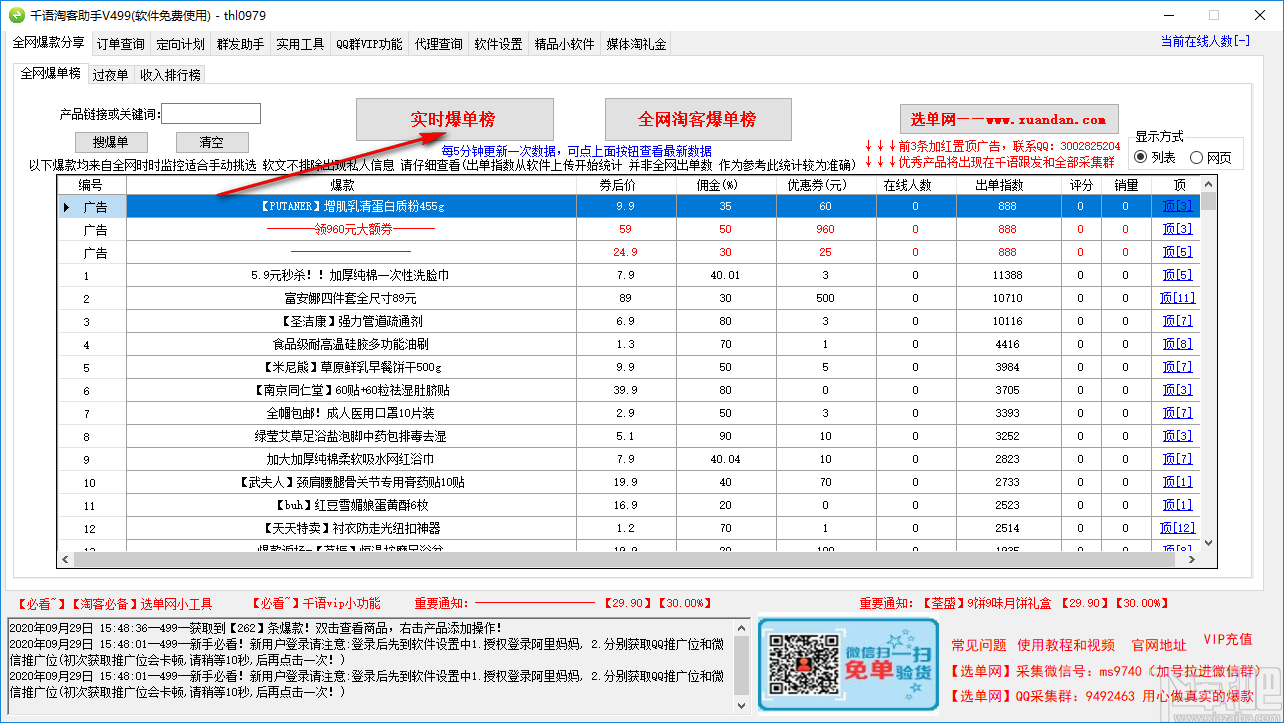Select the 全网爆单榜 sub-tab
The image size is (1284, 723).
click(x=51, y=73)
